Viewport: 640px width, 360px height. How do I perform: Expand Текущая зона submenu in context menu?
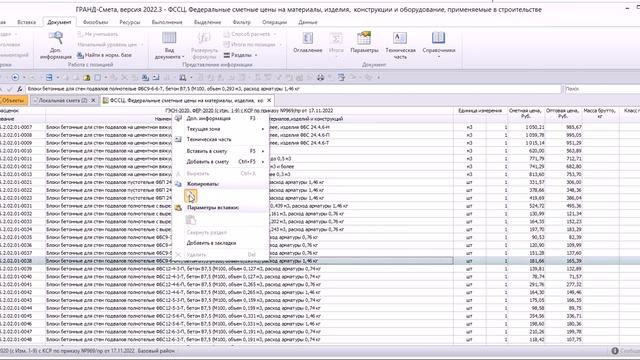tap(220, 129)
